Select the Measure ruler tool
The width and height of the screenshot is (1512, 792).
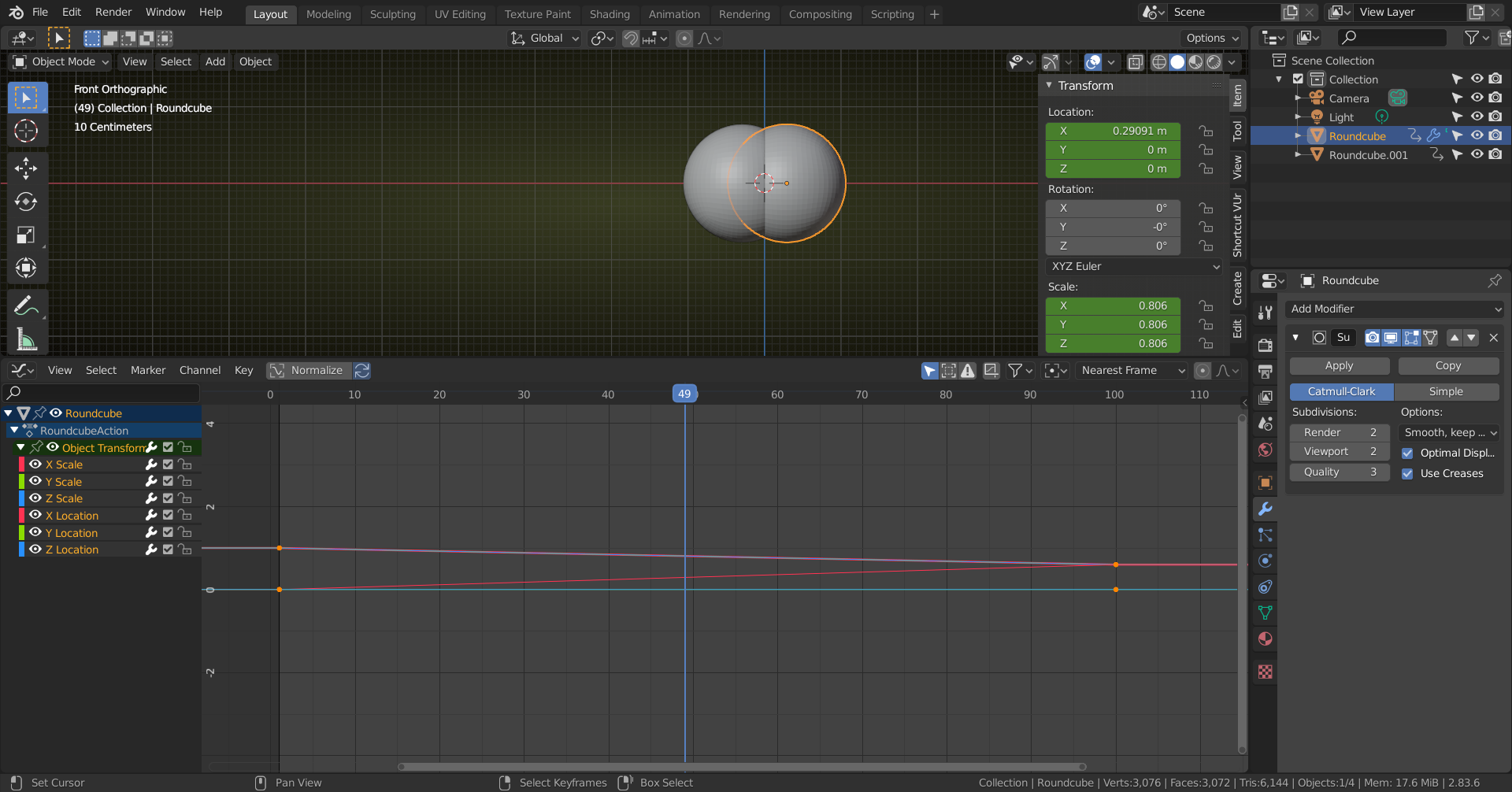(x=26, y=339)
